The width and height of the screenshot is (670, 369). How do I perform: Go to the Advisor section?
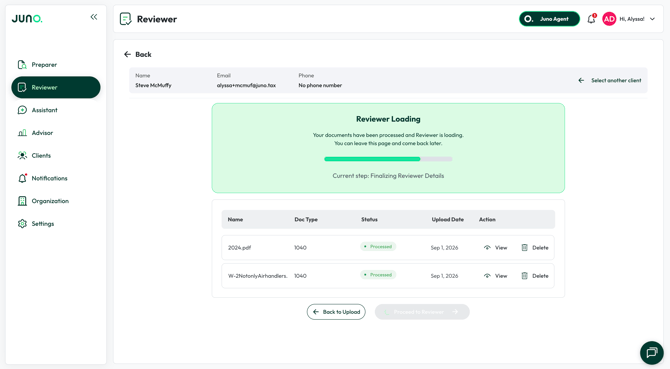(x=56, y=133)
